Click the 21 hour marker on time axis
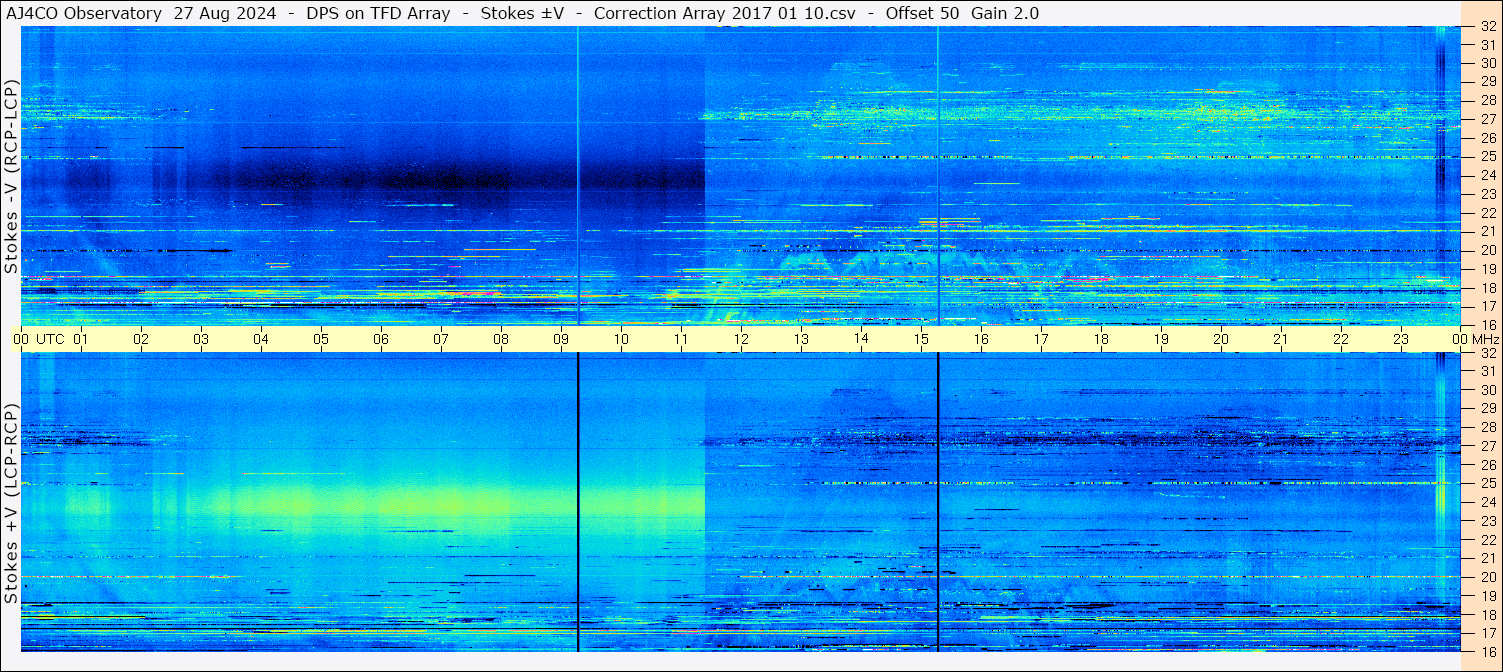Viewport: 1503px width, 672px height. 1281,339
